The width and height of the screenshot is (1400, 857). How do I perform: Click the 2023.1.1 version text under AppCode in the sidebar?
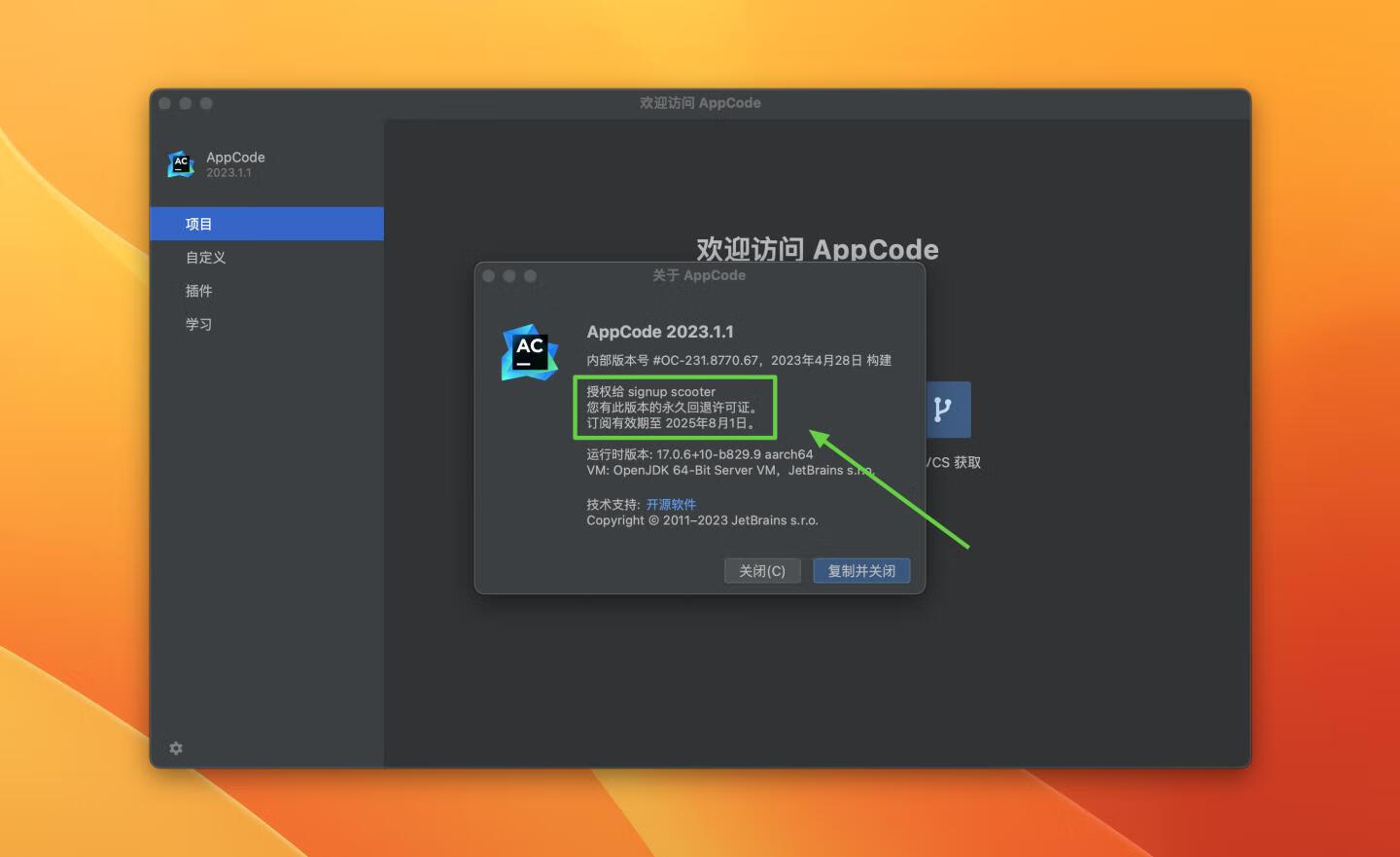228,173
